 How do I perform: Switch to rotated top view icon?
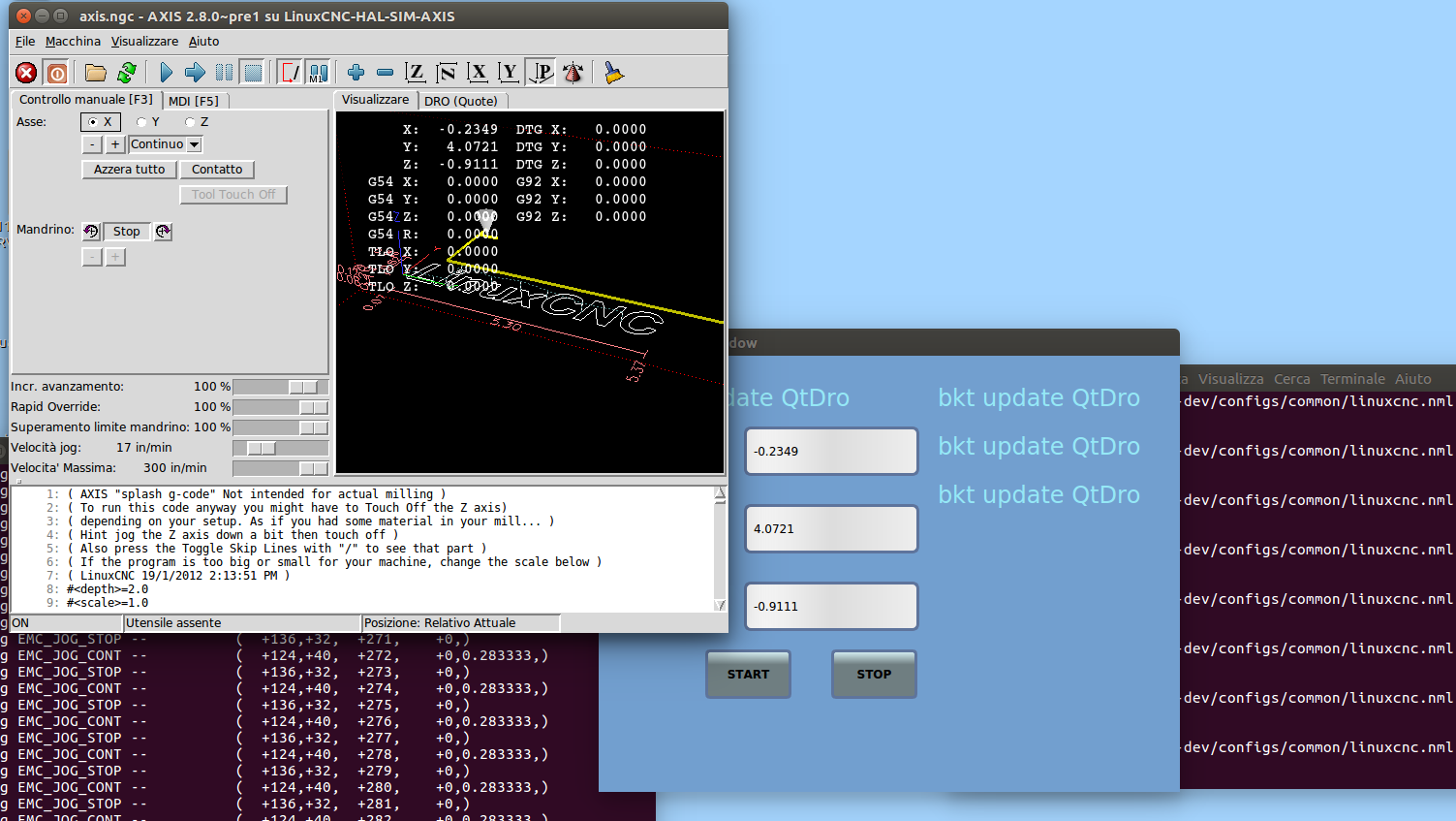[447, 73]
